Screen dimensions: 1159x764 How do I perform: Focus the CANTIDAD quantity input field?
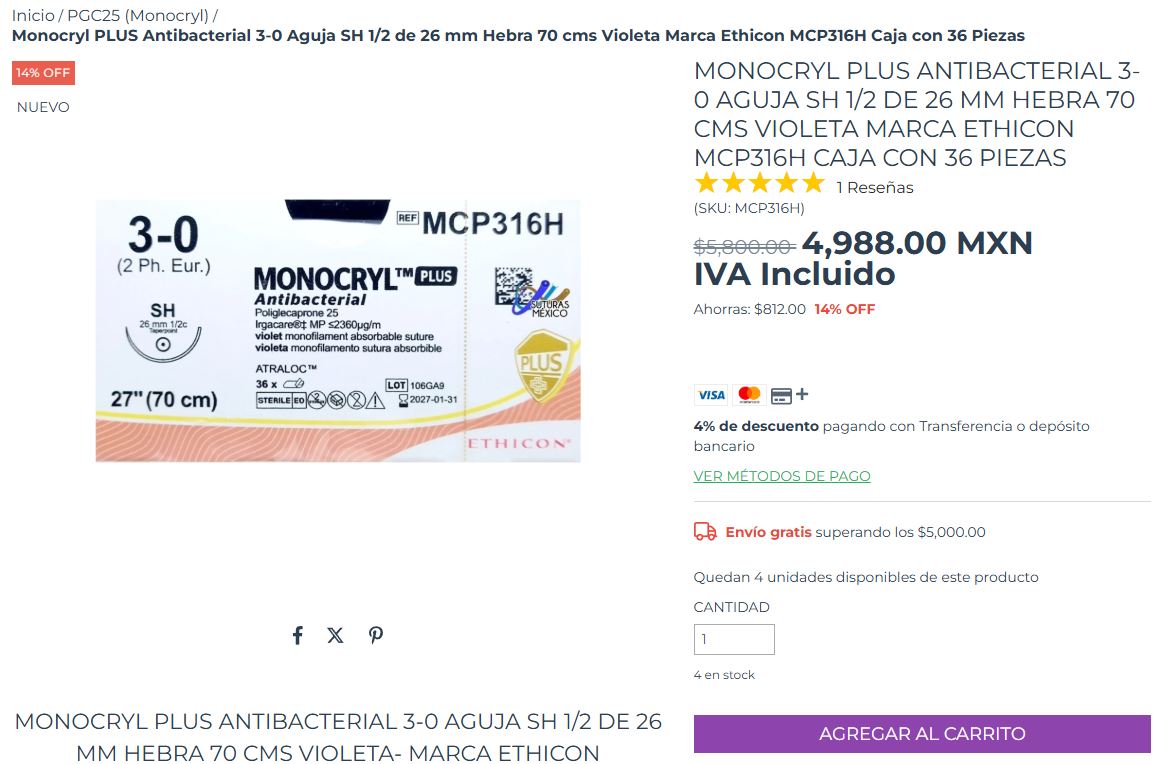click(x=734, y=639)
